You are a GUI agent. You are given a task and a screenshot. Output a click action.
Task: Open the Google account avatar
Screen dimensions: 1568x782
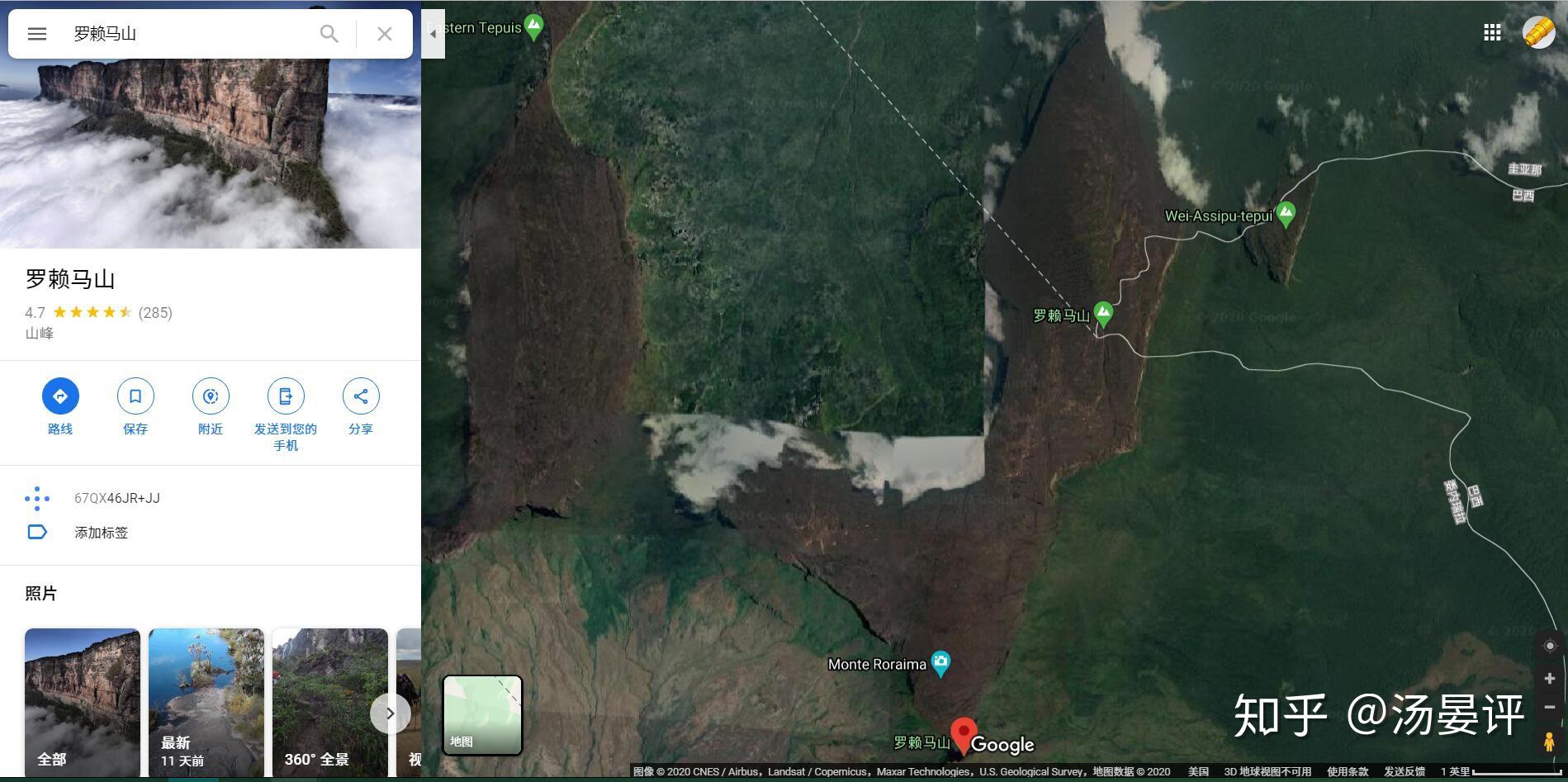(x=1539, y=32)
